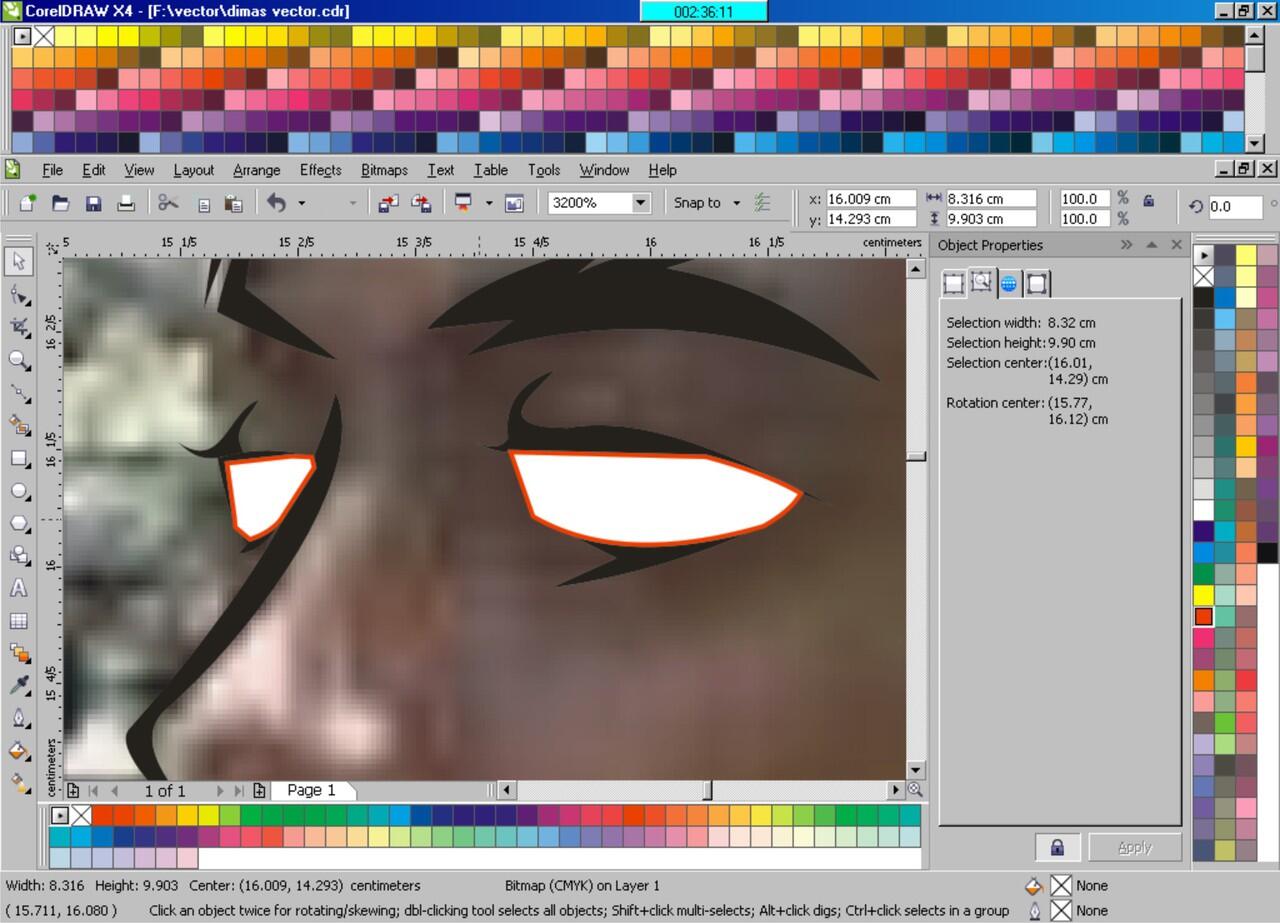Click the dynamic guides icon beside Snap to
The width and height of the screenshot is (1280, 923).
click(x=763, y=203)
